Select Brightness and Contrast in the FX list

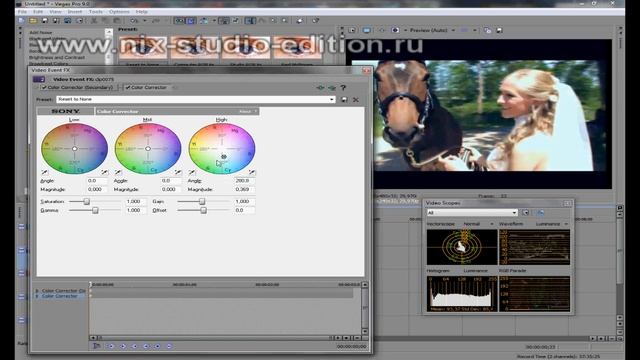point(57,58)
